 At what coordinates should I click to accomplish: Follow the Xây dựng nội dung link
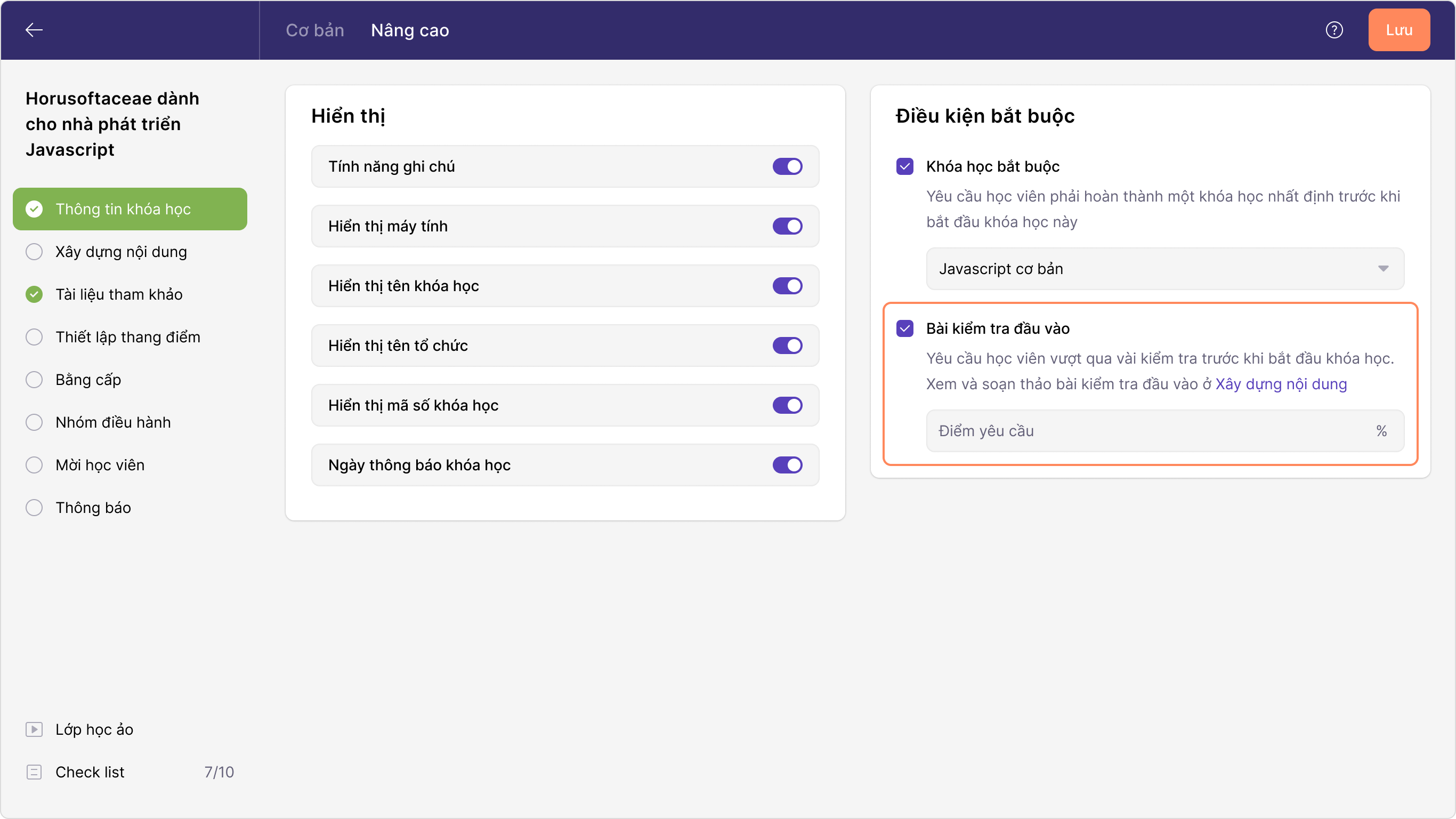coord(1281,384)
